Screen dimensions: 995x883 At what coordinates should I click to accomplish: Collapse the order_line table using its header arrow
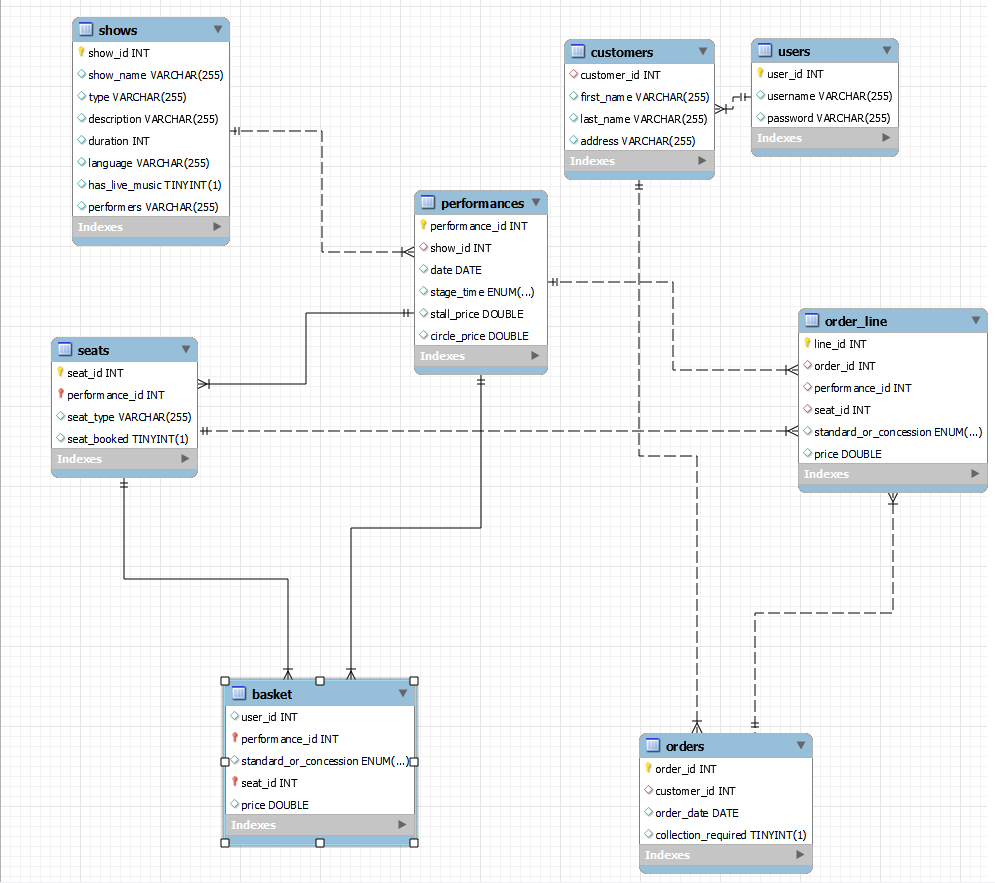(975, 320)
